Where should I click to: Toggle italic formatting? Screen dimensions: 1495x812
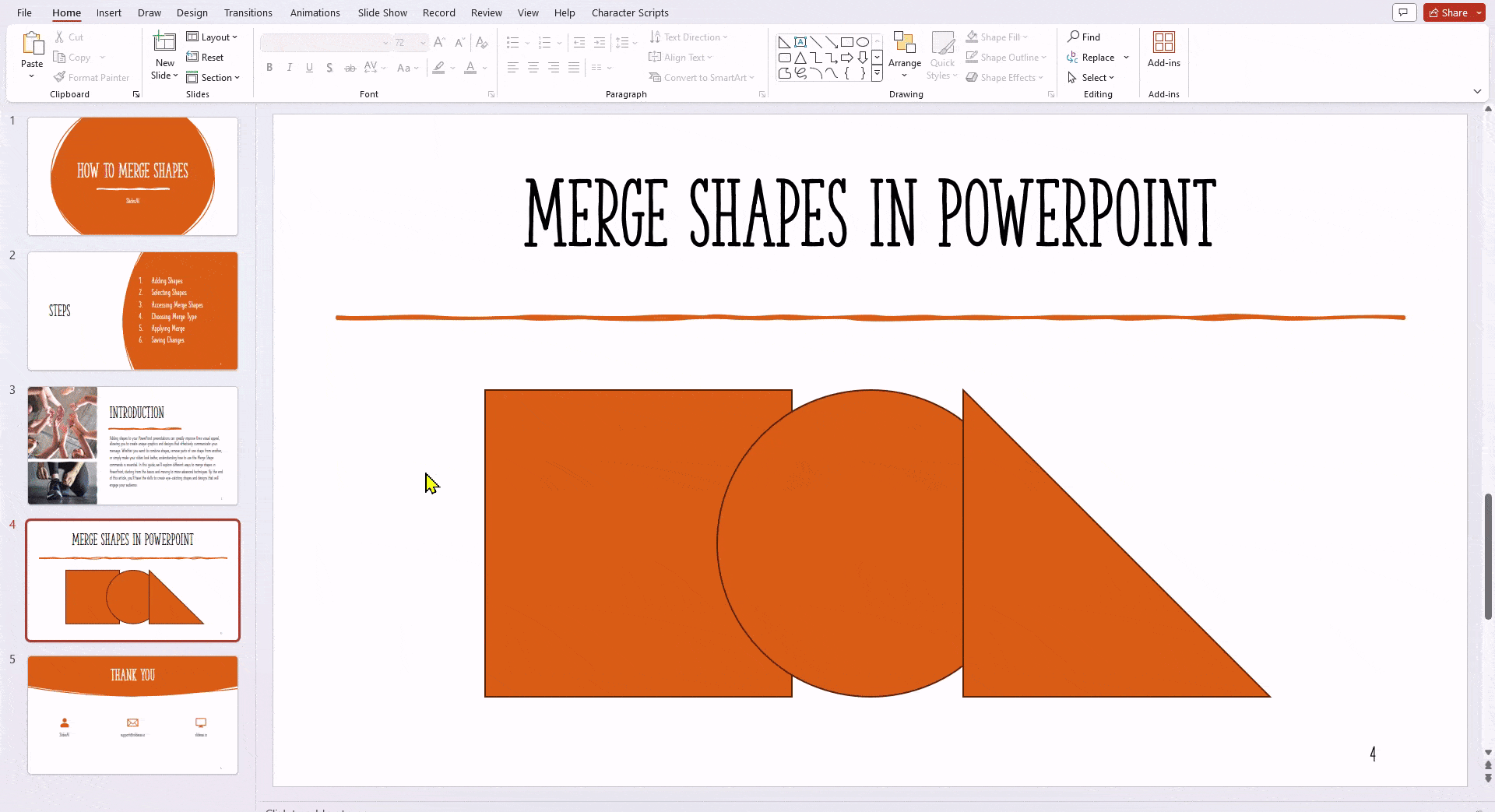pyautogui.click(x=289, y=68)
